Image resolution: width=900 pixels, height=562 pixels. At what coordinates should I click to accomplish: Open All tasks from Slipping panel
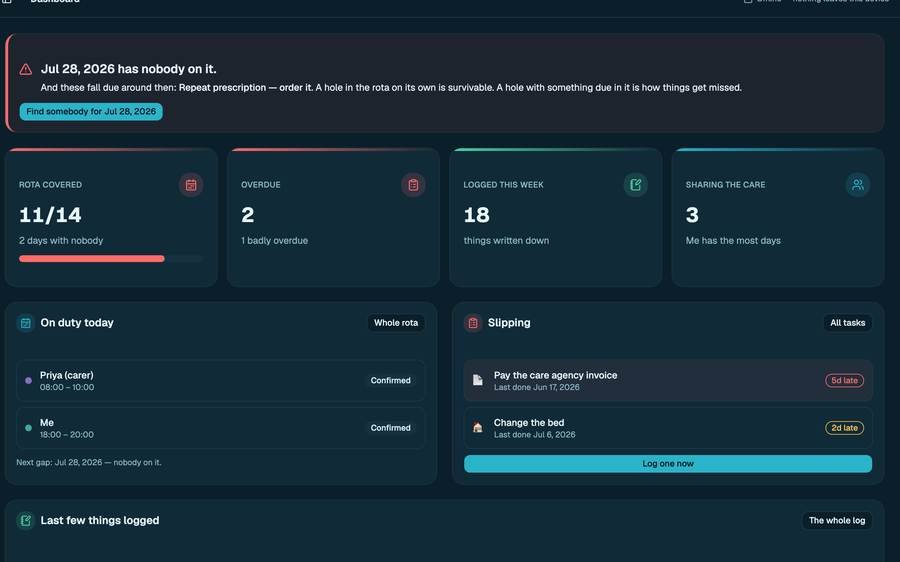847,323
